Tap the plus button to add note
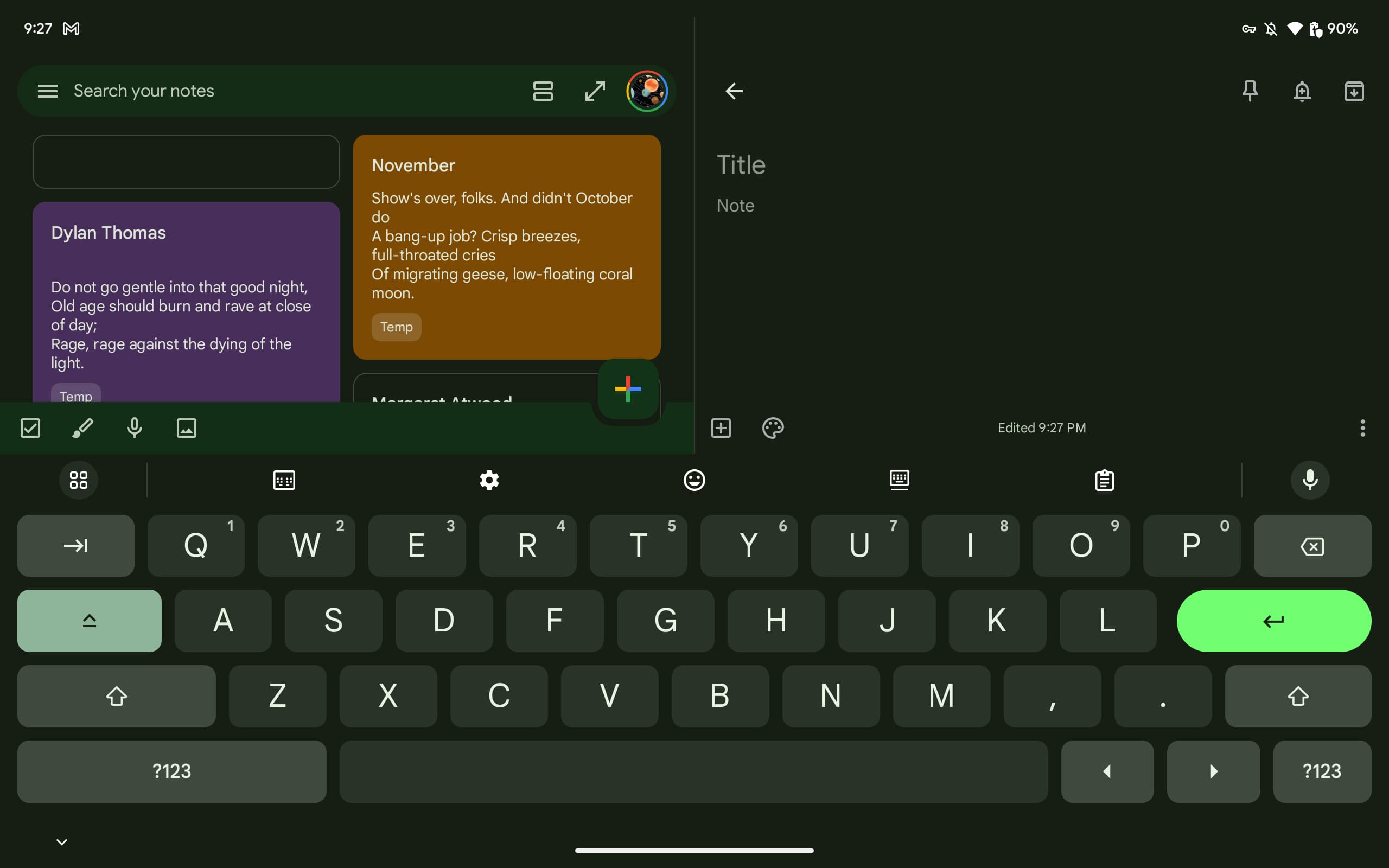1389x868 pixels. tap(628, 389)
